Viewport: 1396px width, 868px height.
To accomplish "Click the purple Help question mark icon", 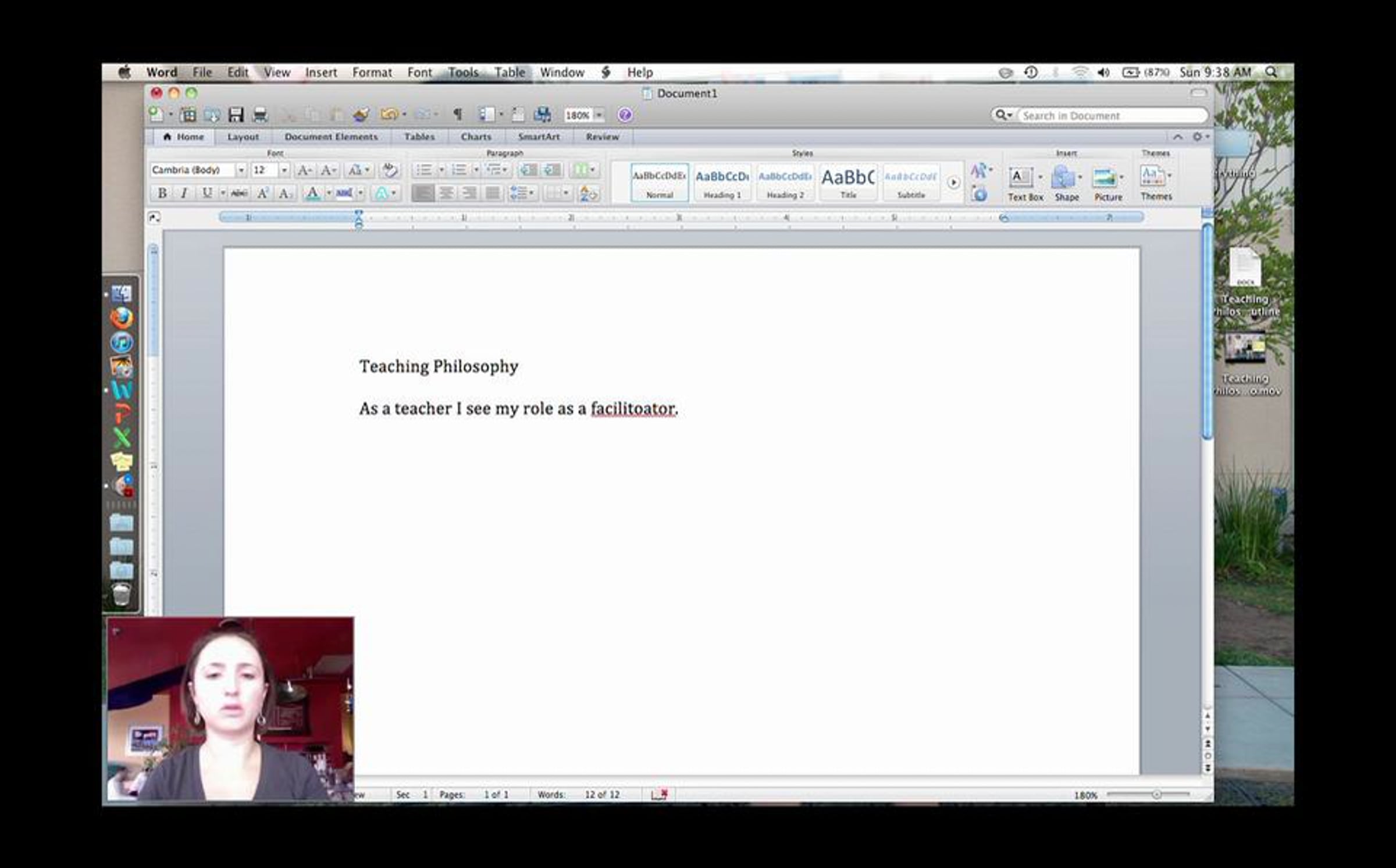I will point(625,115).
